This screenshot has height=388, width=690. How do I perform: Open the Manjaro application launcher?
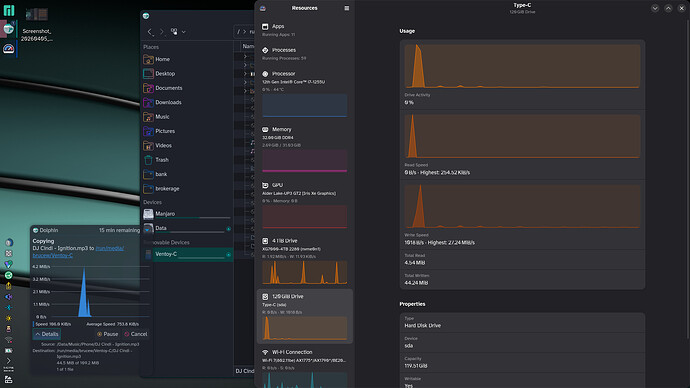tap(9, 10)
